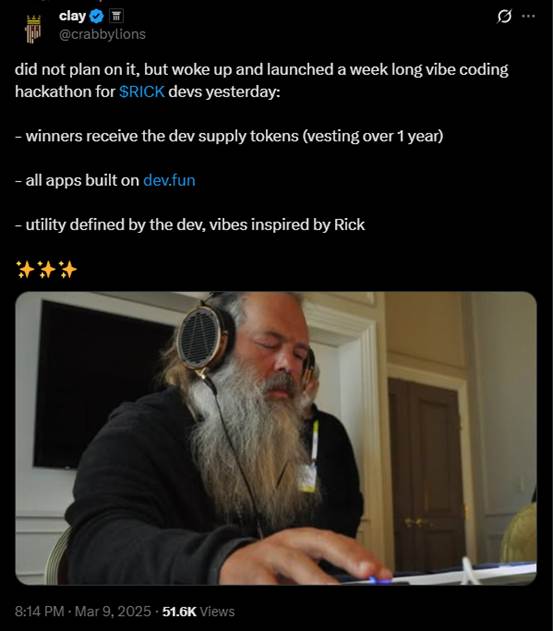
Task: Open the attached photo of bearded man
Action: [x=276, y=438]
